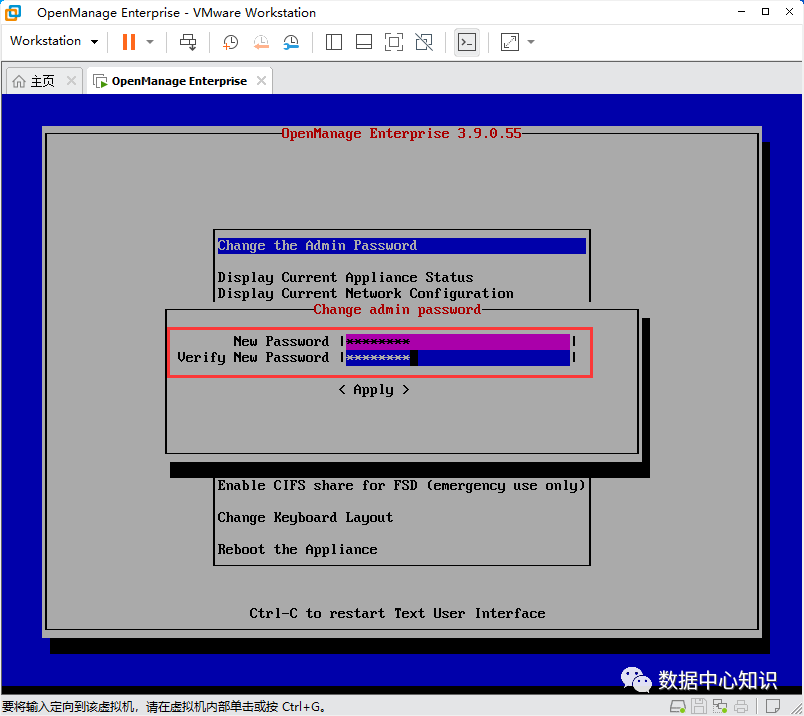Switch to the 主页 home tab

[x=43, y=81]
